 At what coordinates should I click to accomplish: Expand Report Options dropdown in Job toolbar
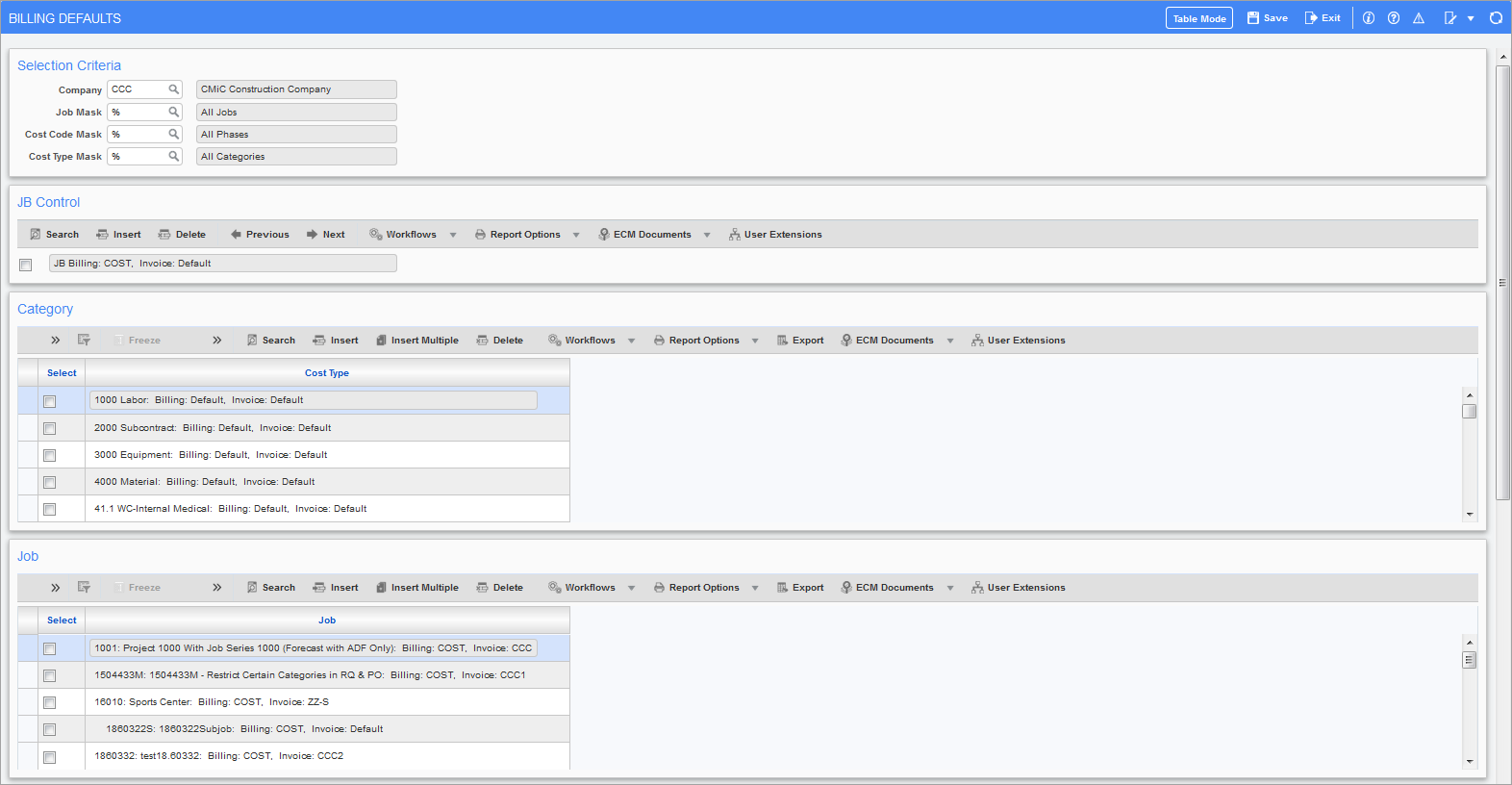coord(755,588)
